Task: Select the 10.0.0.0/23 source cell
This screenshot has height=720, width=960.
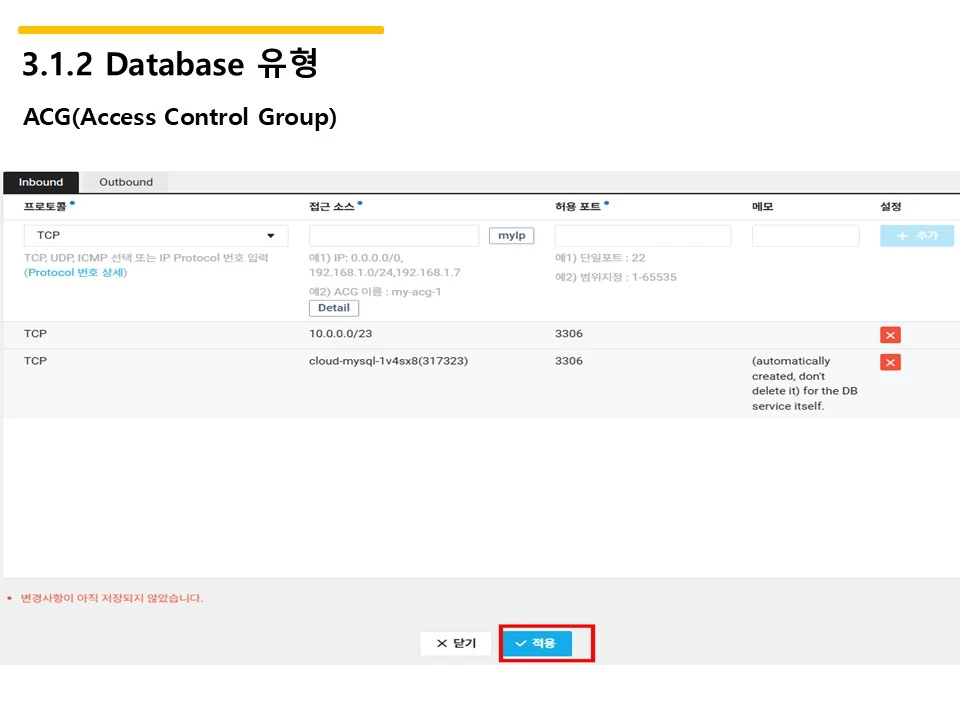Action: [340, 334]
